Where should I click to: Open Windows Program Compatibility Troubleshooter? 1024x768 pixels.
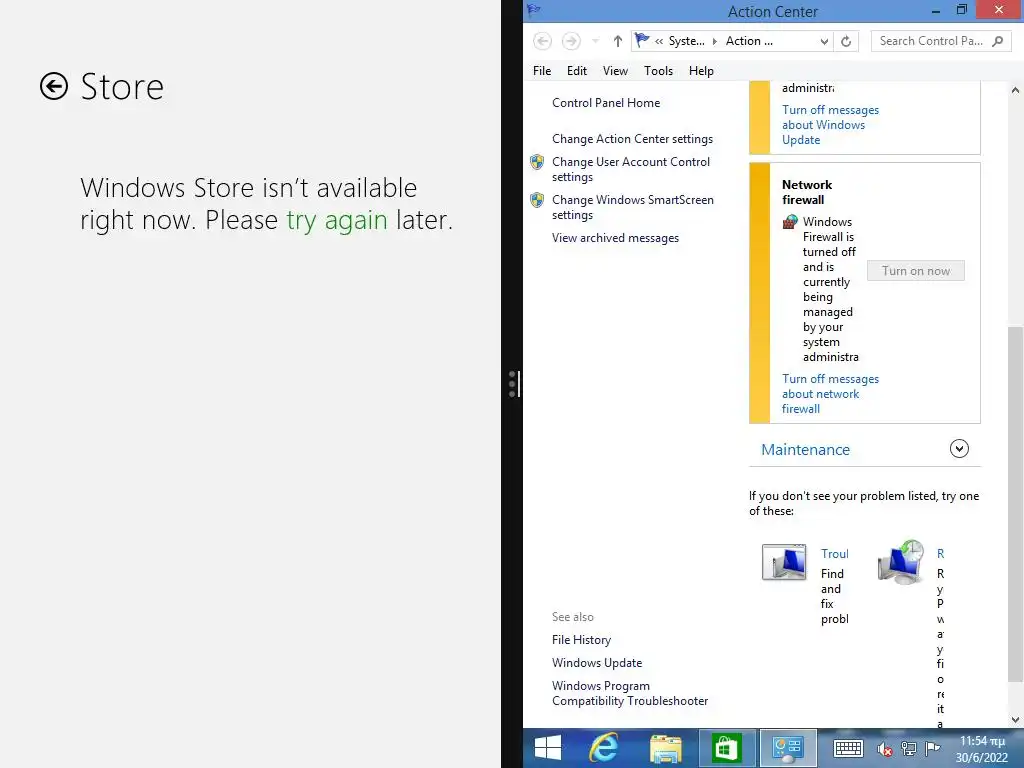click(x=630, y=693)
